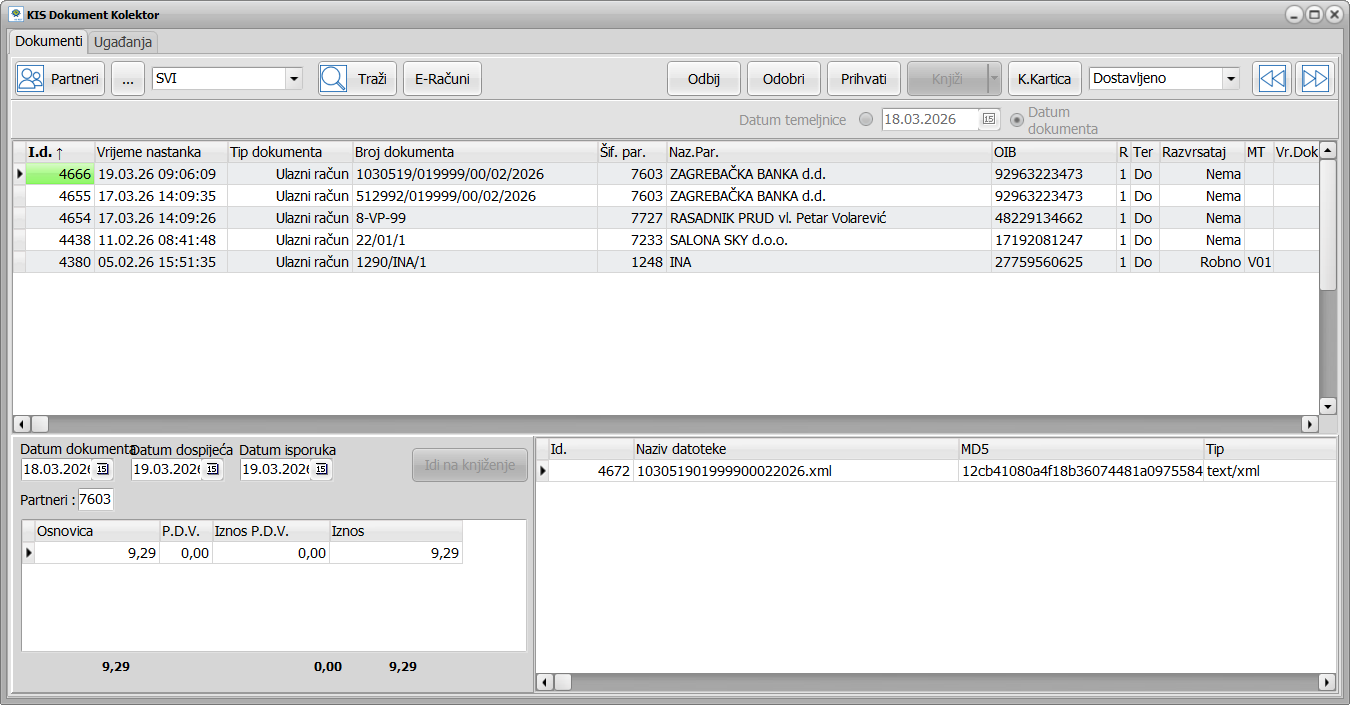
Task: Open calendar icon for Datum dokumenta
Action: click(x=102, y=469)
